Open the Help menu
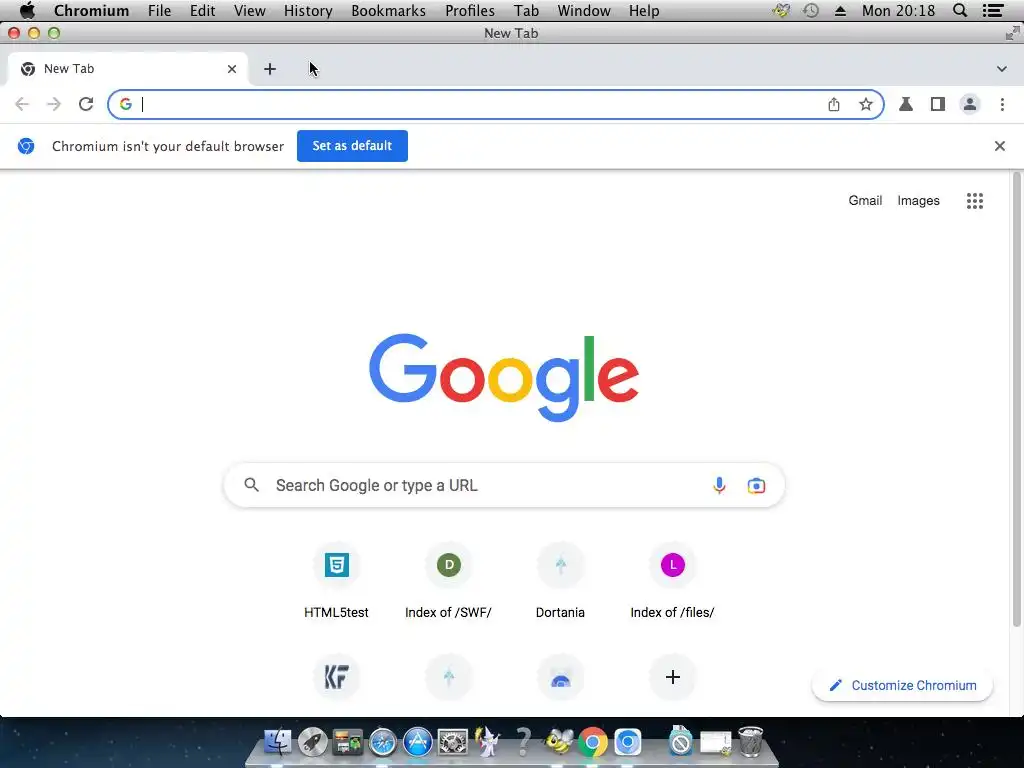 coord(644,11)
